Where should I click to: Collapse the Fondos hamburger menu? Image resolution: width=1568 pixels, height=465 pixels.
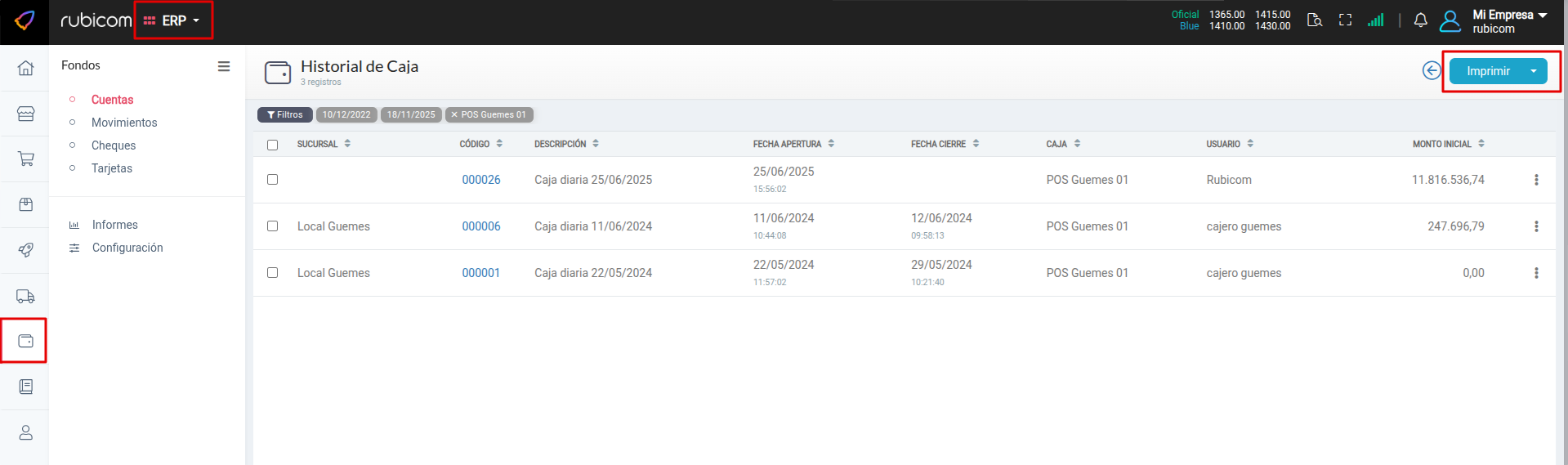224,66
